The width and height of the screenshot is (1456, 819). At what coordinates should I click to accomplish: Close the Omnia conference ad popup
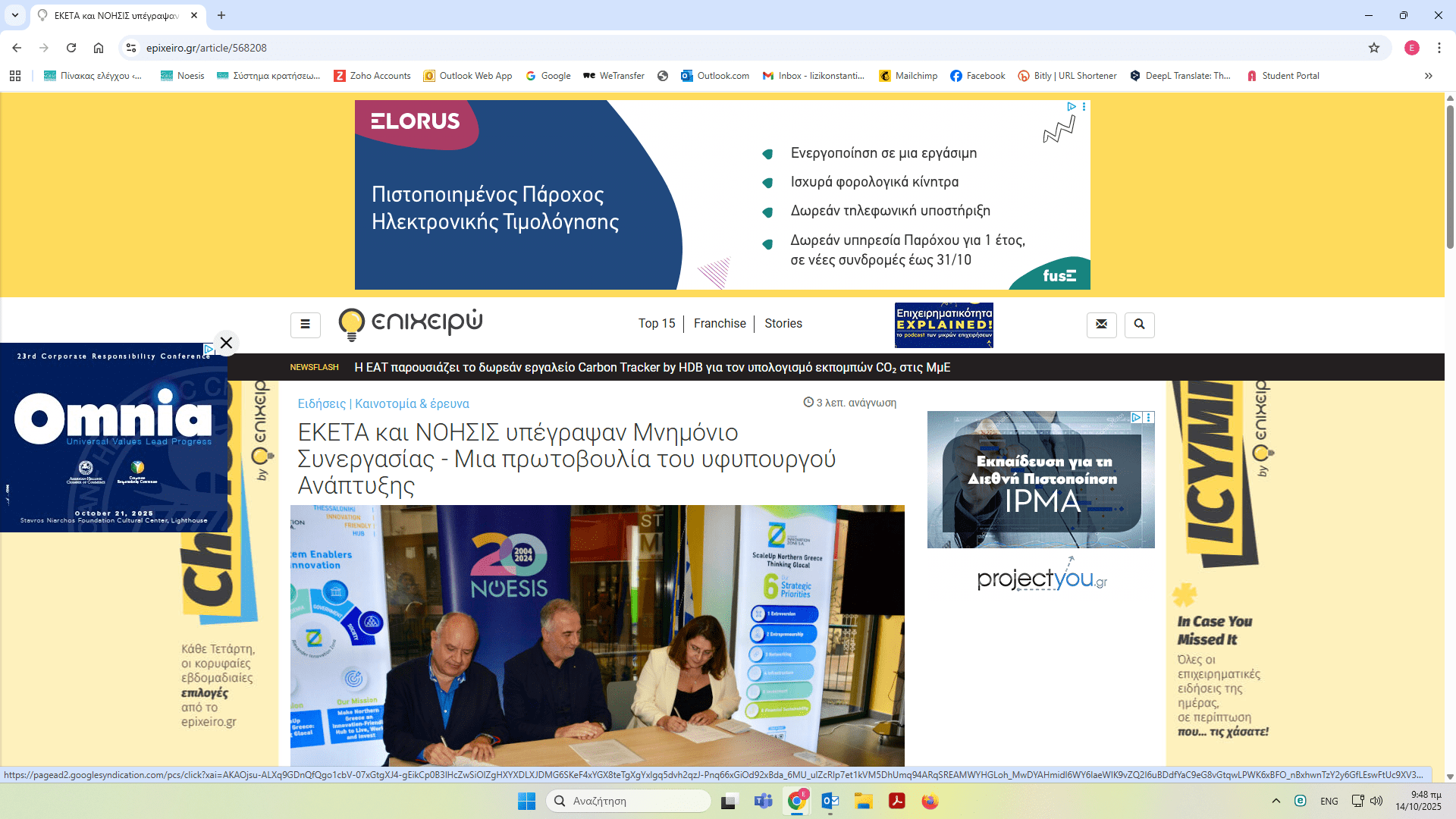click(226, 343)
